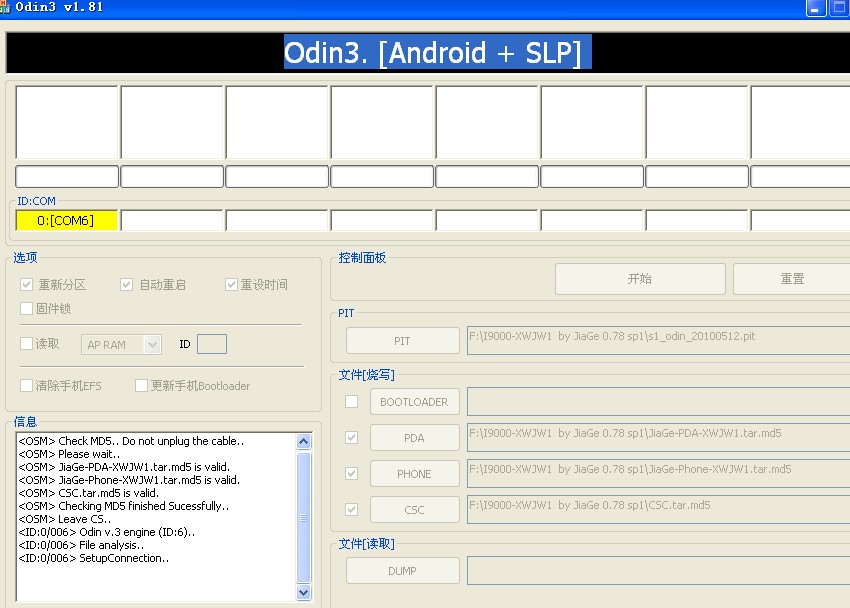Click the CSC file button
850x608 pixels.
(414, 510)
